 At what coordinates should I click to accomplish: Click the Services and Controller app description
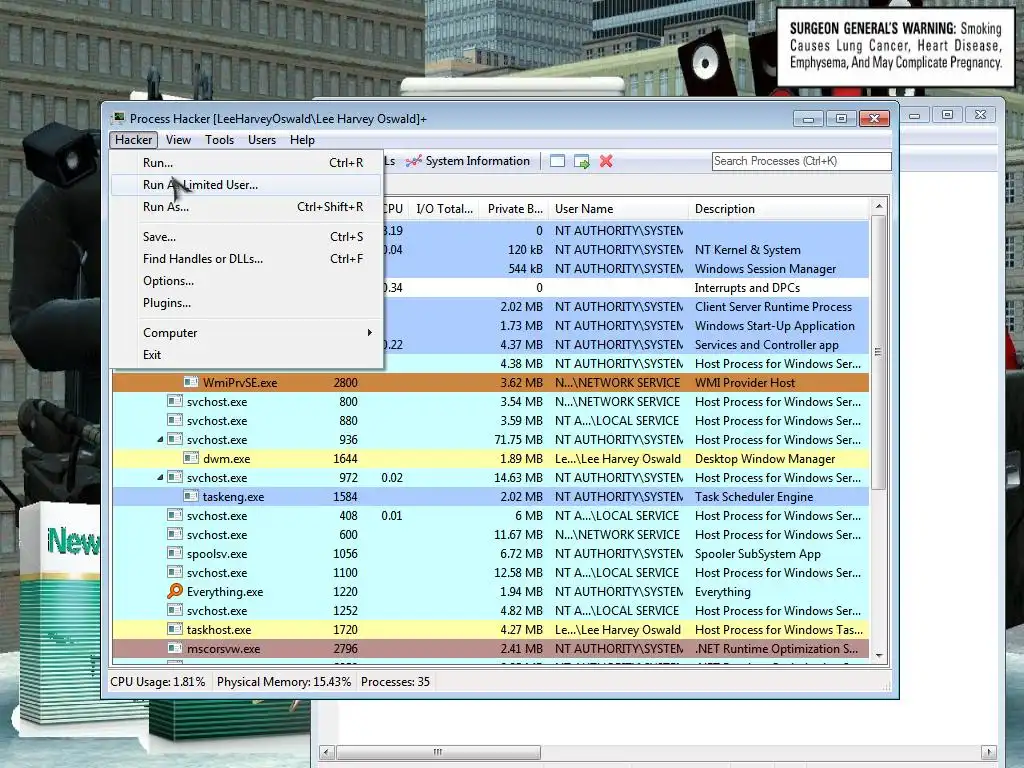(766, 345)
